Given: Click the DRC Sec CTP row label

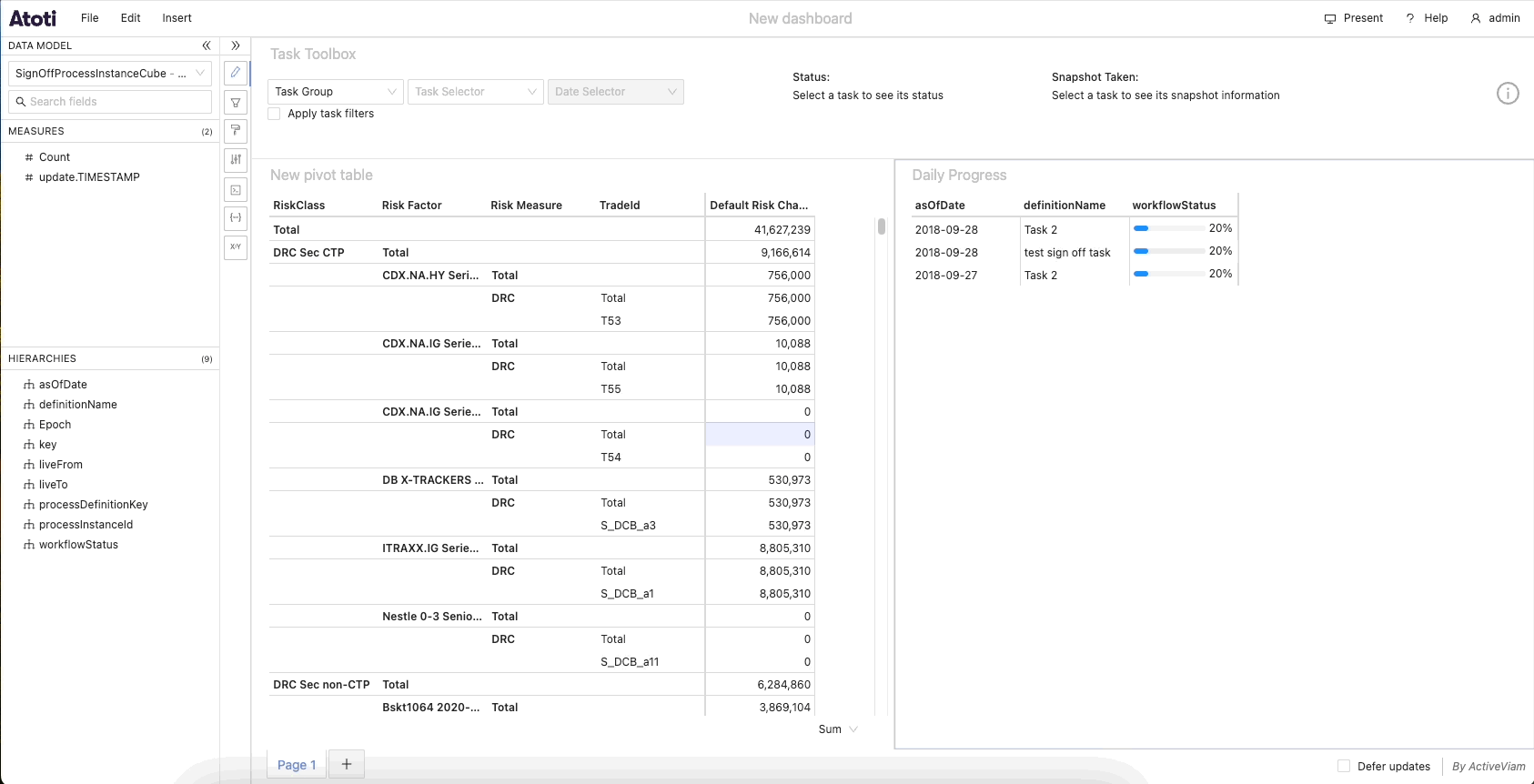Looking at the screenshot, I should tap(308, 253).
